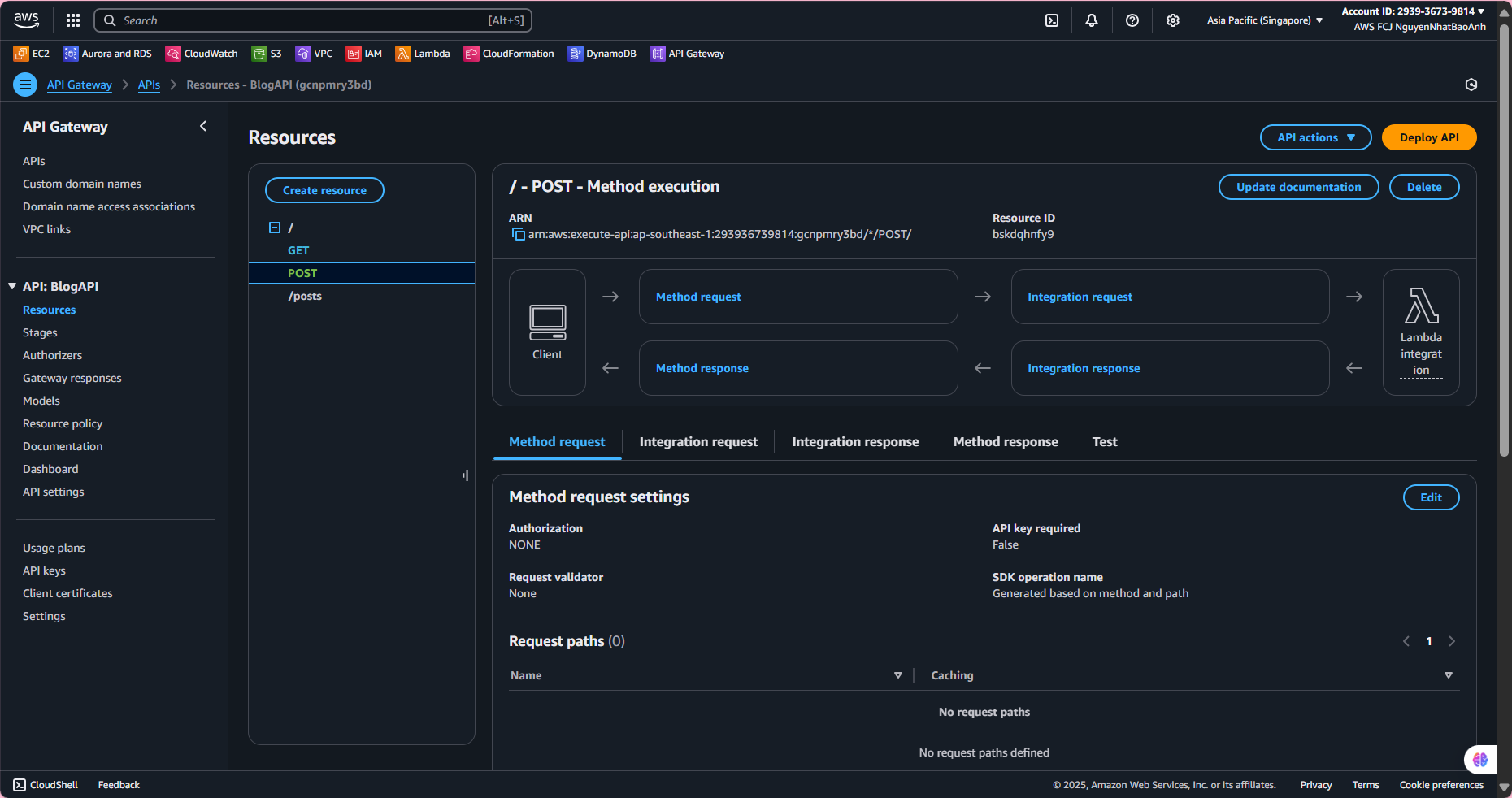Open the Asia Pacific (Singapore) region selector
This screenshot has height=798, width=1512.
pos(1264,20)
